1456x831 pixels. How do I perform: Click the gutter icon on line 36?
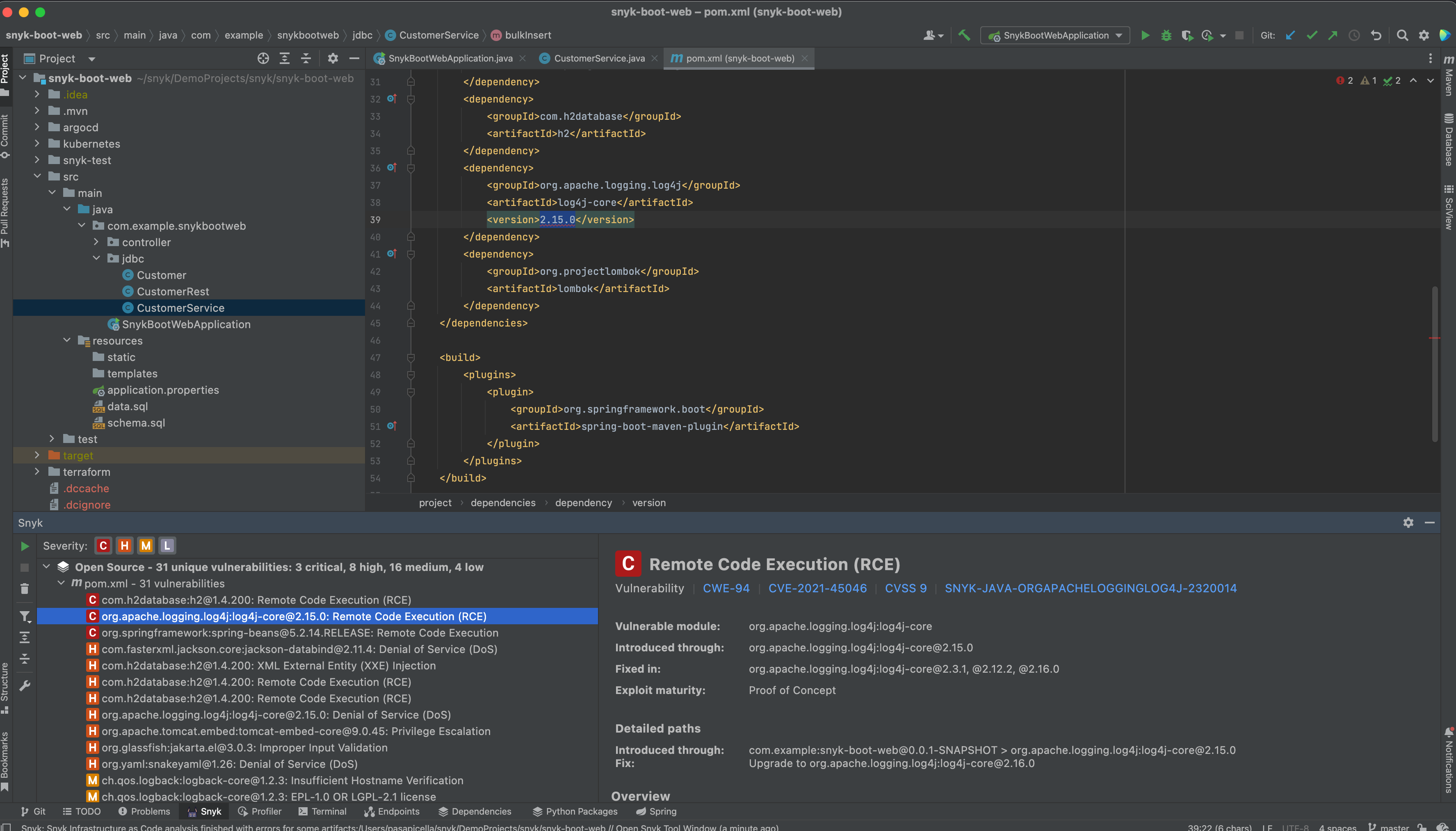[x=391, y=167]
